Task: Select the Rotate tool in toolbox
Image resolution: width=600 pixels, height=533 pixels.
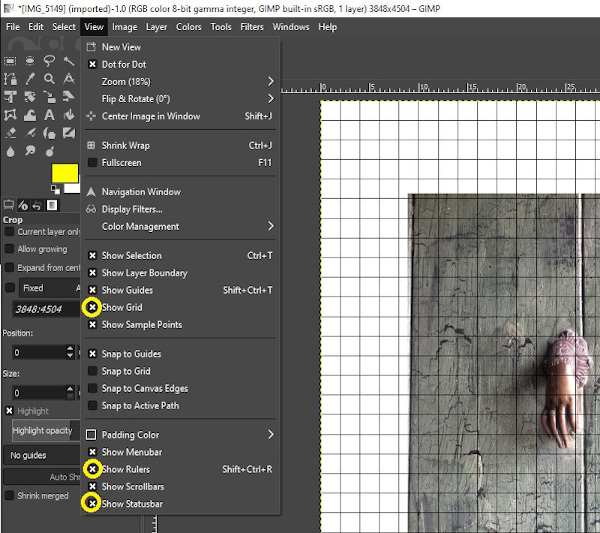Action: [x=30, y=97]
